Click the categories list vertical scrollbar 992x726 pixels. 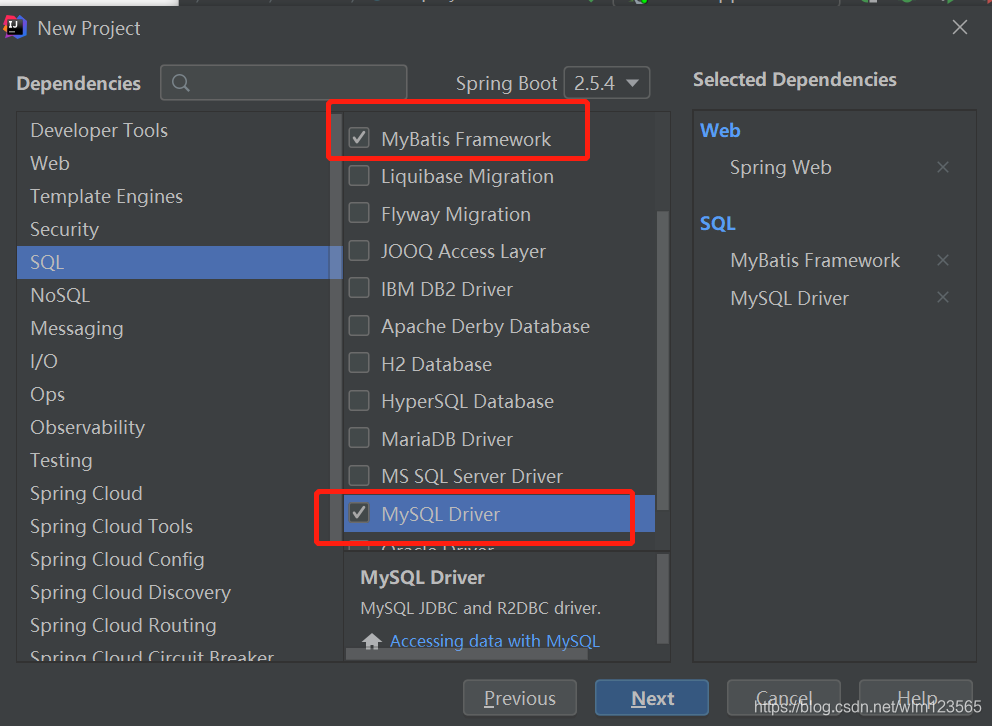click(336, 329)
